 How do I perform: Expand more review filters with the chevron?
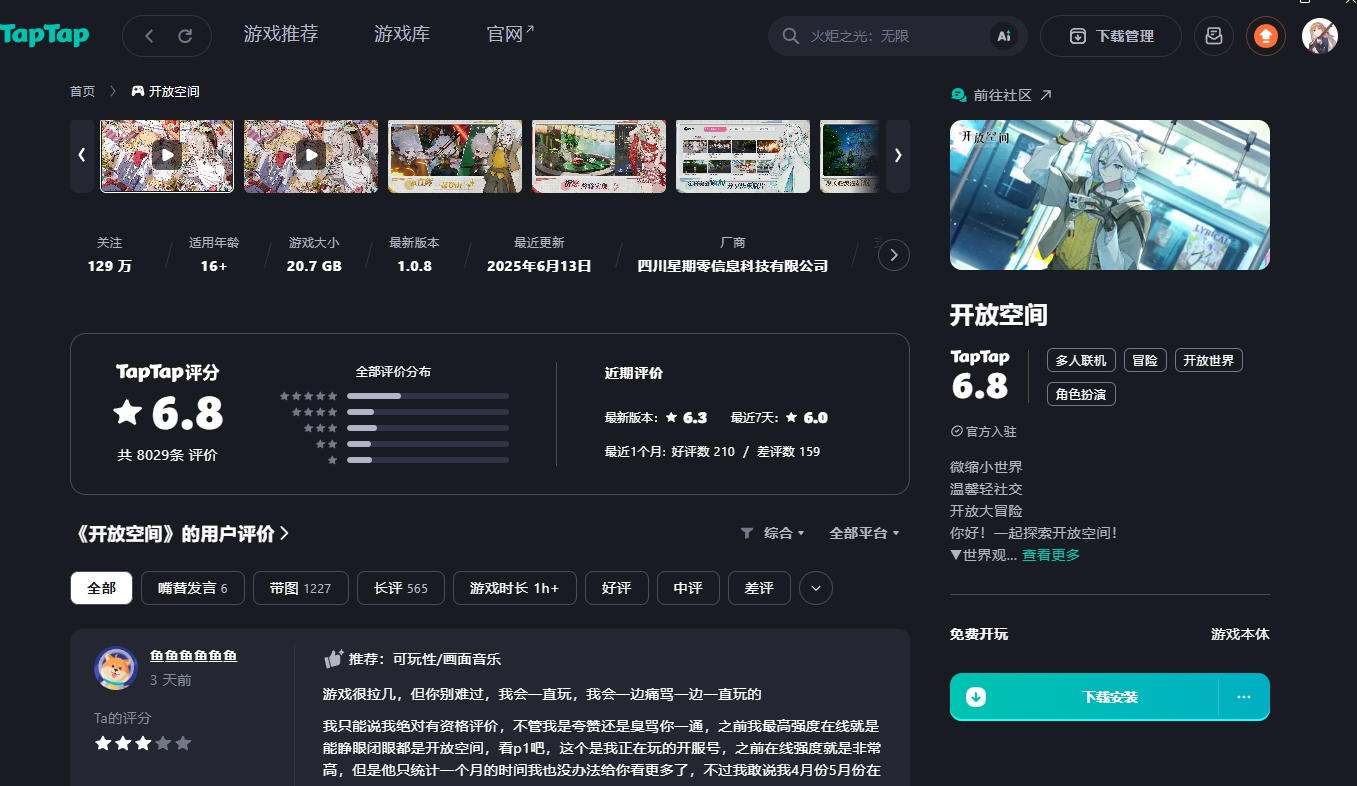click(x=815, y=588)
